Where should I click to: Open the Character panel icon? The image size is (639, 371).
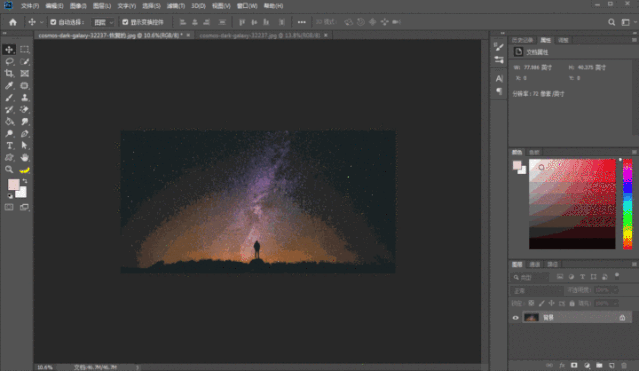(x=499, y=78)
